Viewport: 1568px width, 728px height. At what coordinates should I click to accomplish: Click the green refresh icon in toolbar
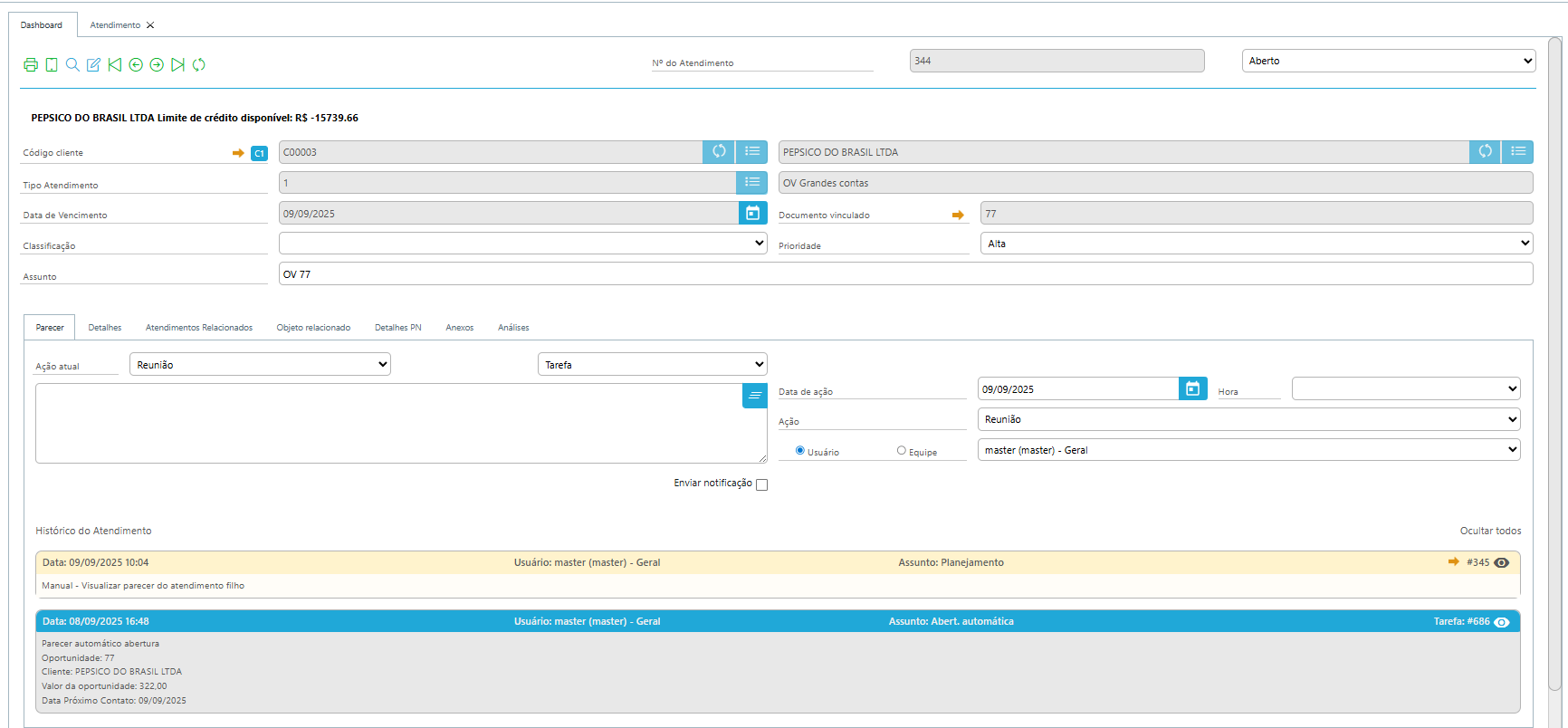pos(199,64)
